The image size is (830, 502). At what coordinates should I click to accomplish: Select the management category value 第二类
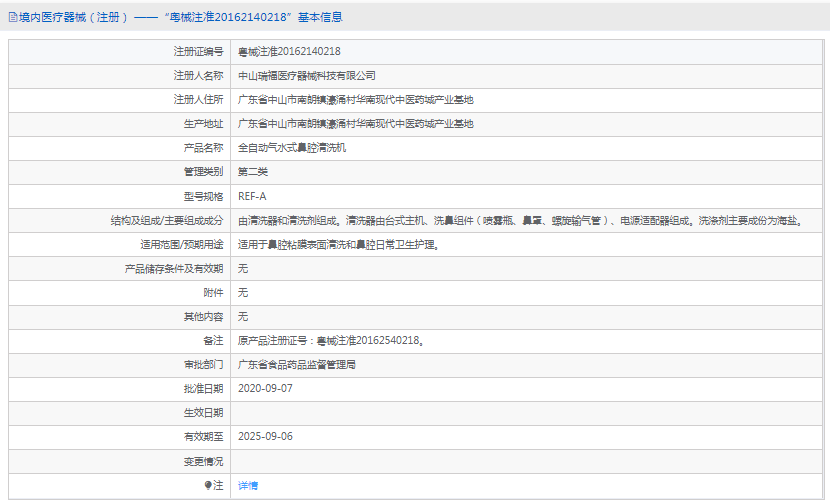tap(252, 172)
